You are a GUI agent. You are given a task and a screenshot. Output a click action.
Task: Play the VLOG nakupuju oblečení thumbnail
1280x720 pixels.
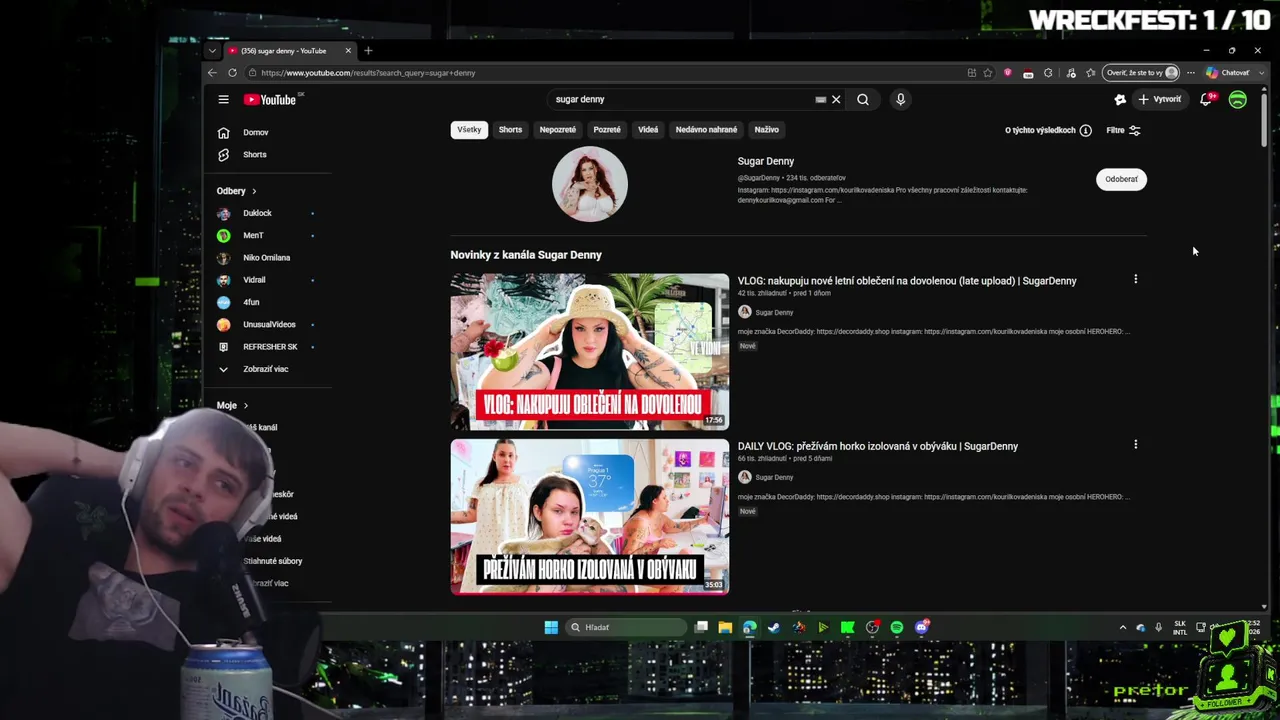(x=590, y=352)
